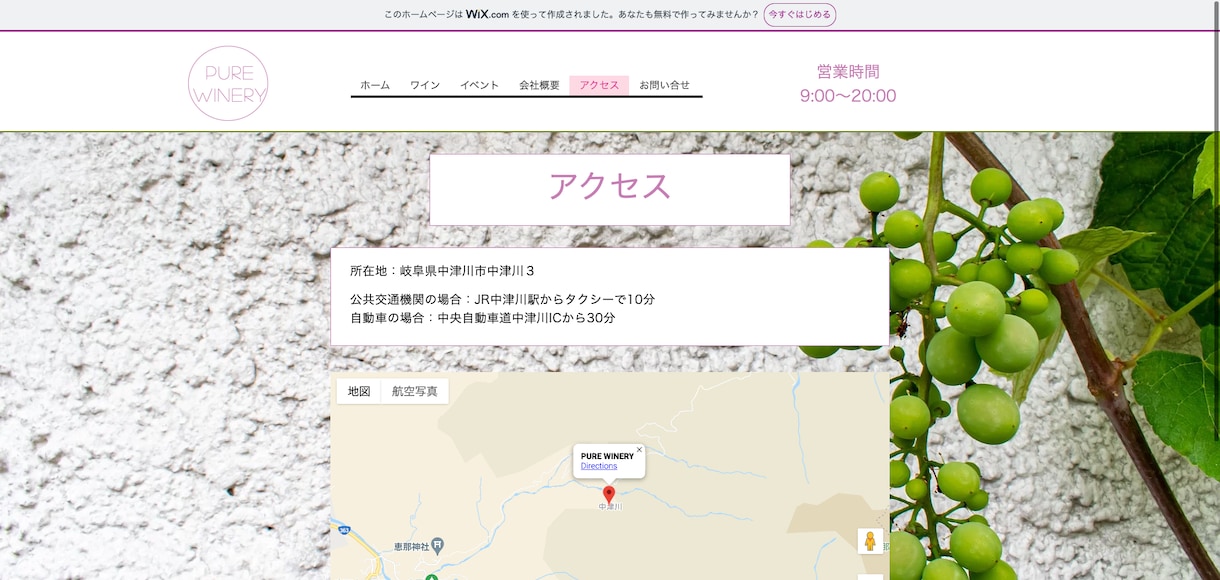Image resolution: width=1220 pixels, height=580 pixels.
Task: Click the 今すぐはじめる button
Action: (800, 14)
